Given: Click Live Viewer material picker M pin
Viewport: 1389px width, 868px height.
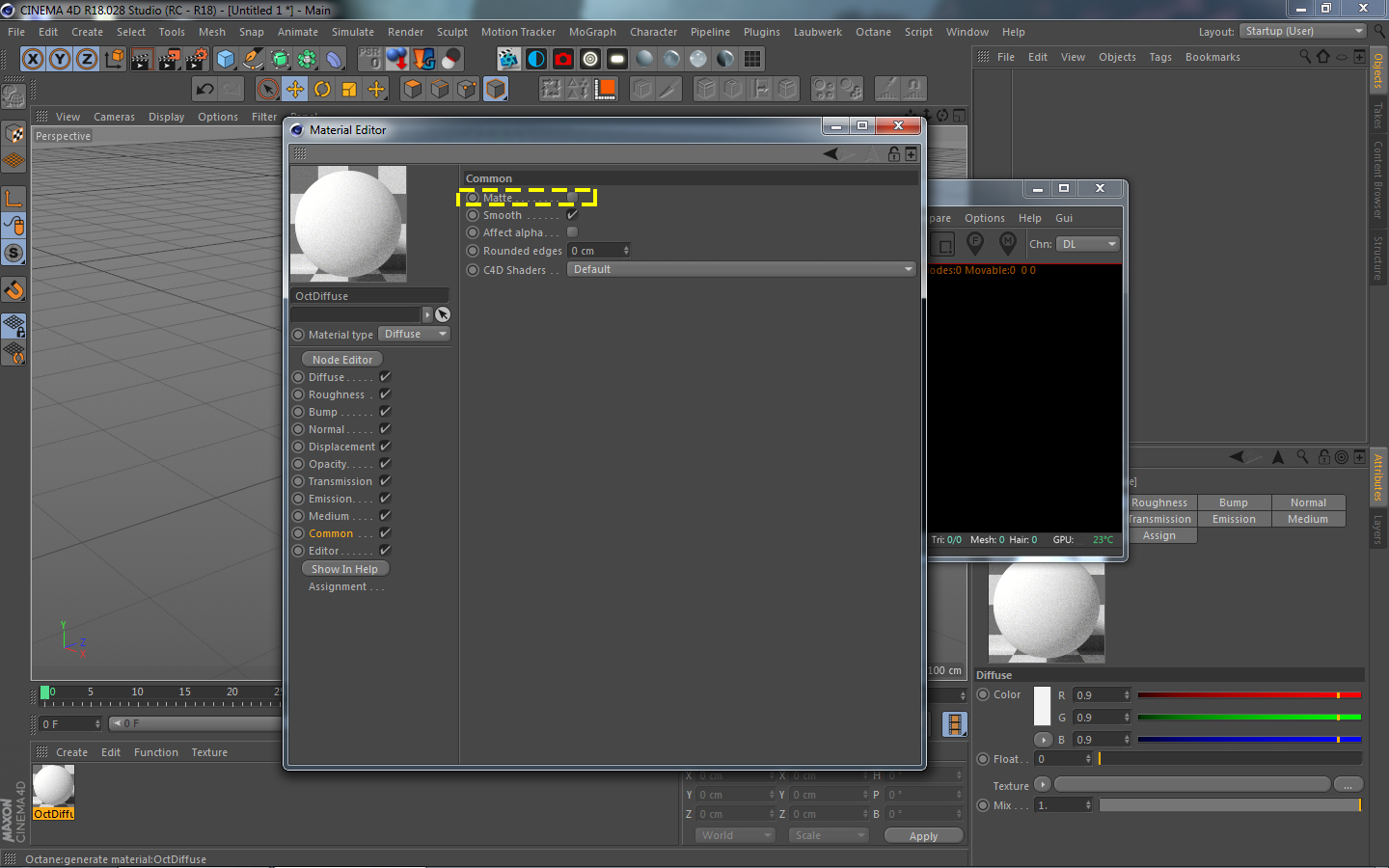Looking at the screenshot, I should pos(1008,242).
